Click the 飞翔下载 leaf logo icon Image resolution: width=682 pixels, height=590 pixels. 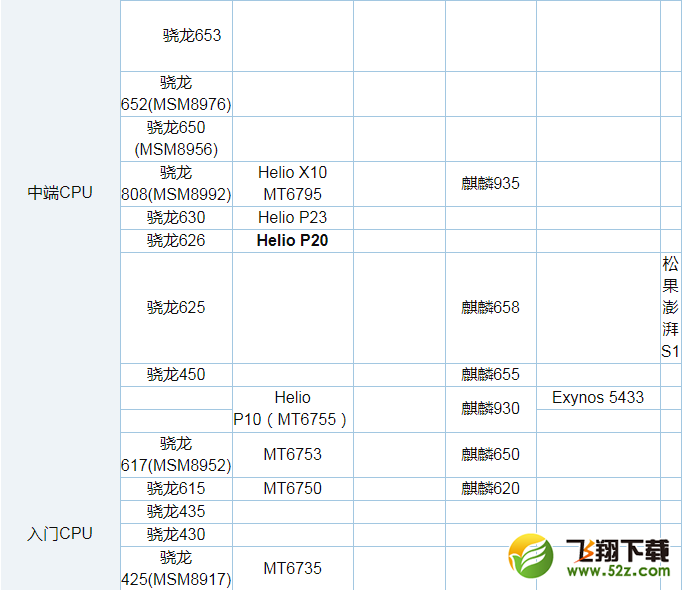[x=530, y=557]
